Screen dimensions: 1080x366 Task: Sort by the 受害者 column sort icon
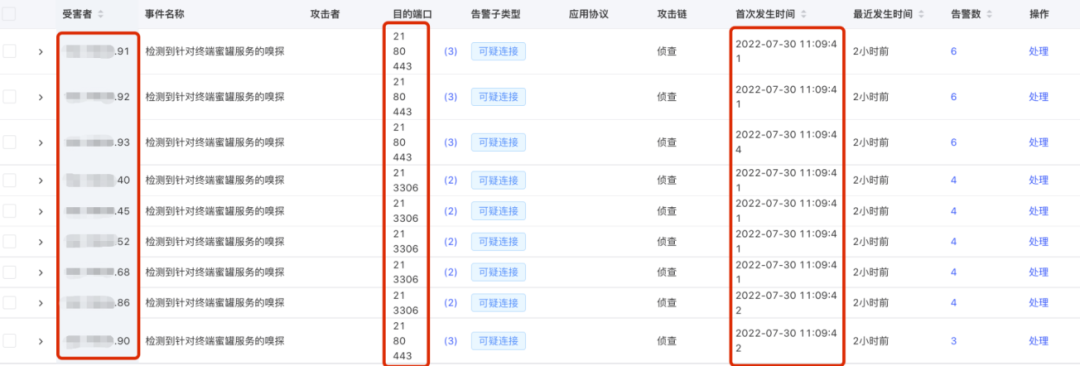(101, 14)
